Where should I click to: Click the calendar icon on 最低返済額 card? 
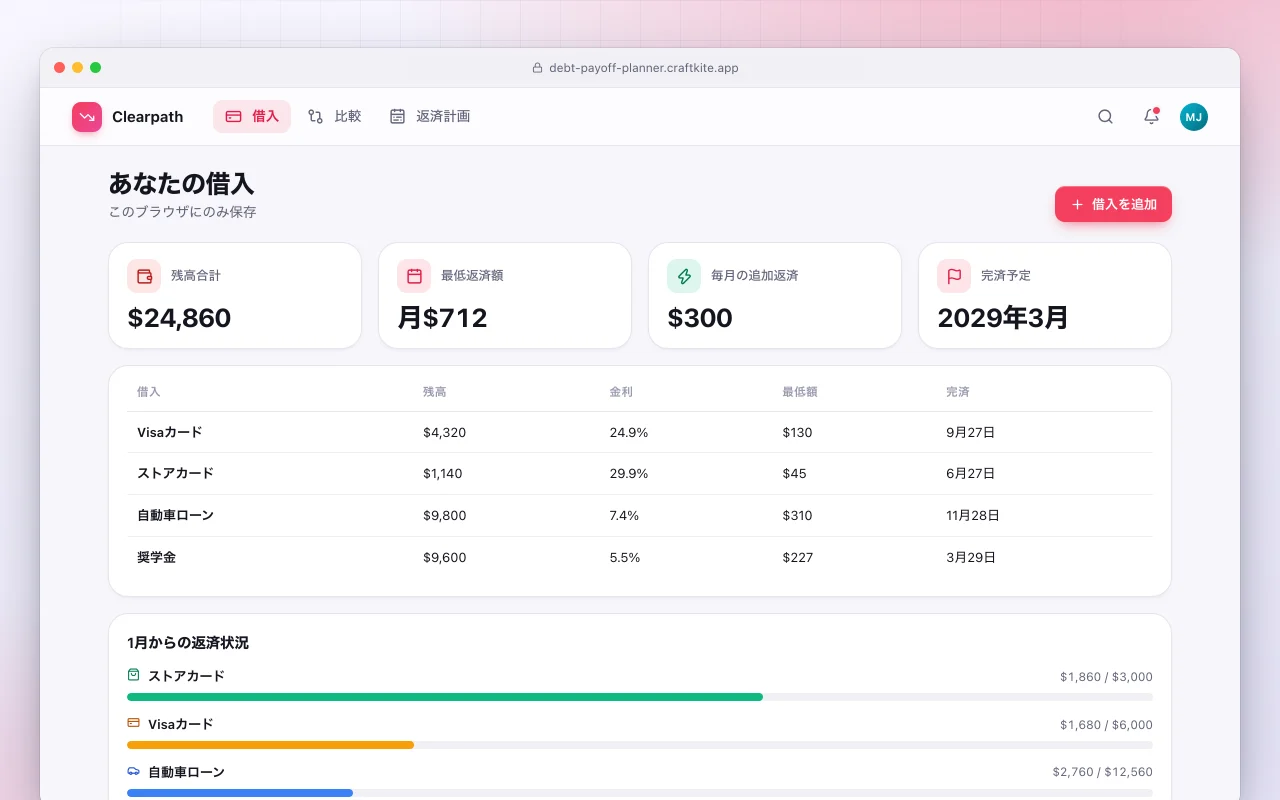click(x=414, y=276)
